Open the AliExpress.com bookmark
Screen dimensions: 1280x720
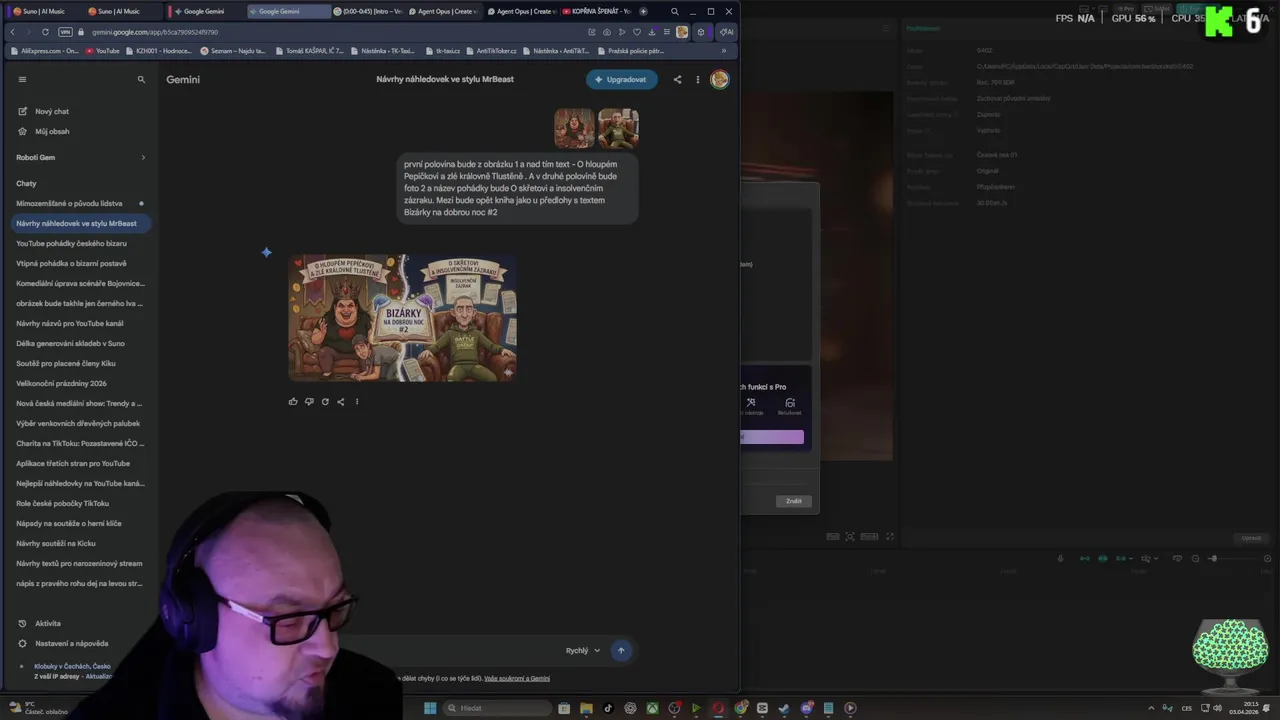(44, 50)
